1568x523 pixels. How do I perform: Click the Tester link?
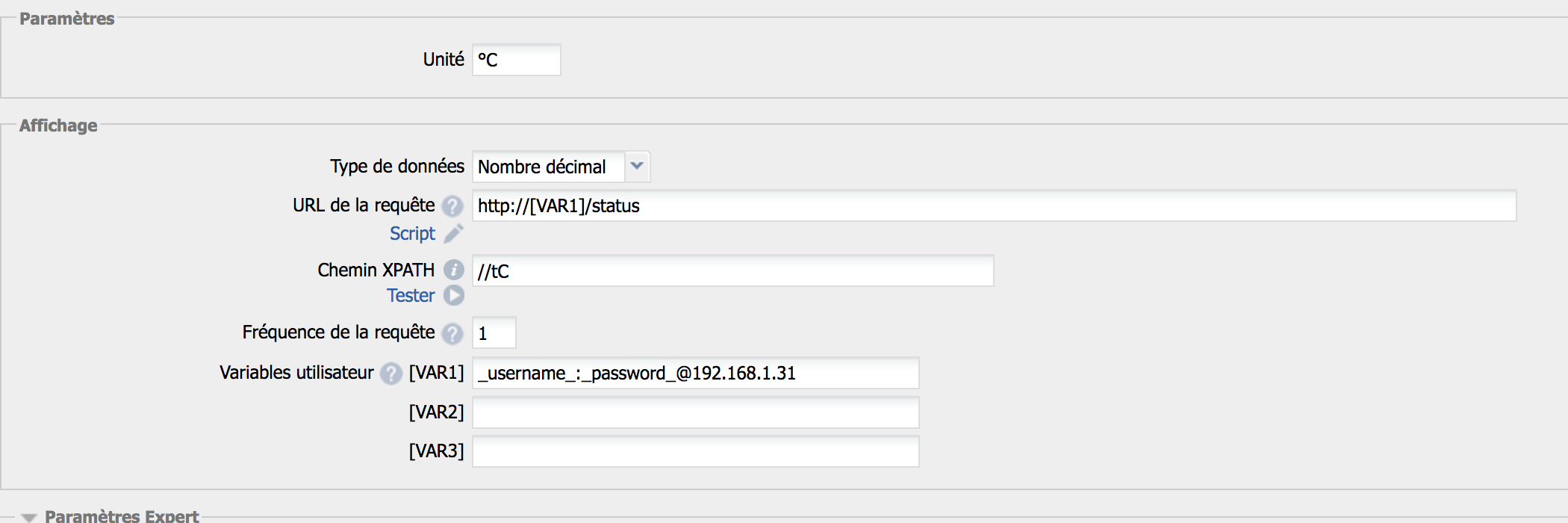[x=411, y=296]
